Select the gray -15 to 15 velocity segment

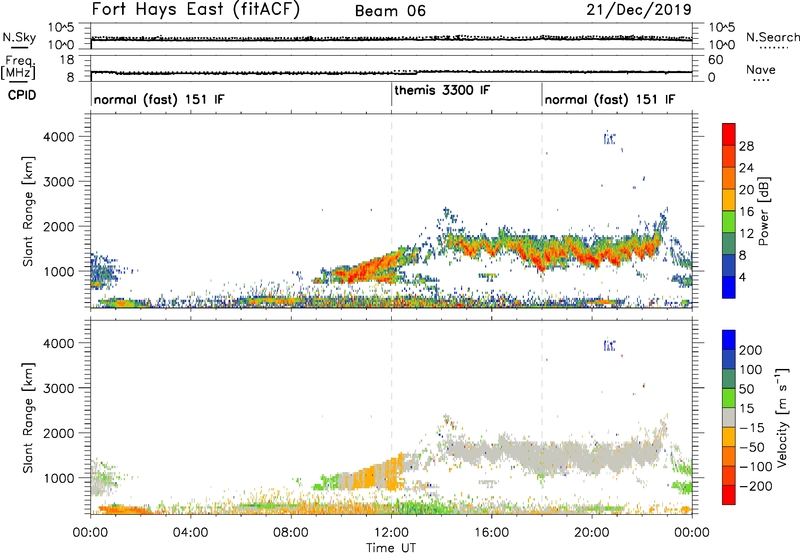729,417
